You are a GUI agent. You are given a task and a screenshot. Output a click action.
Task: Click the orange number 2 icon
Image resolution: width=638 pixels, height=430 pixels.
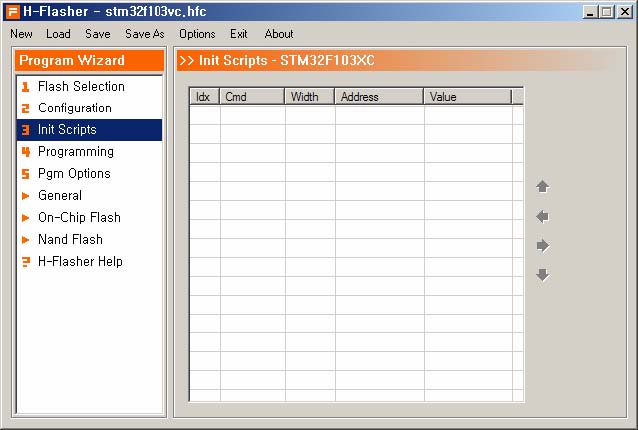point(25,108)
